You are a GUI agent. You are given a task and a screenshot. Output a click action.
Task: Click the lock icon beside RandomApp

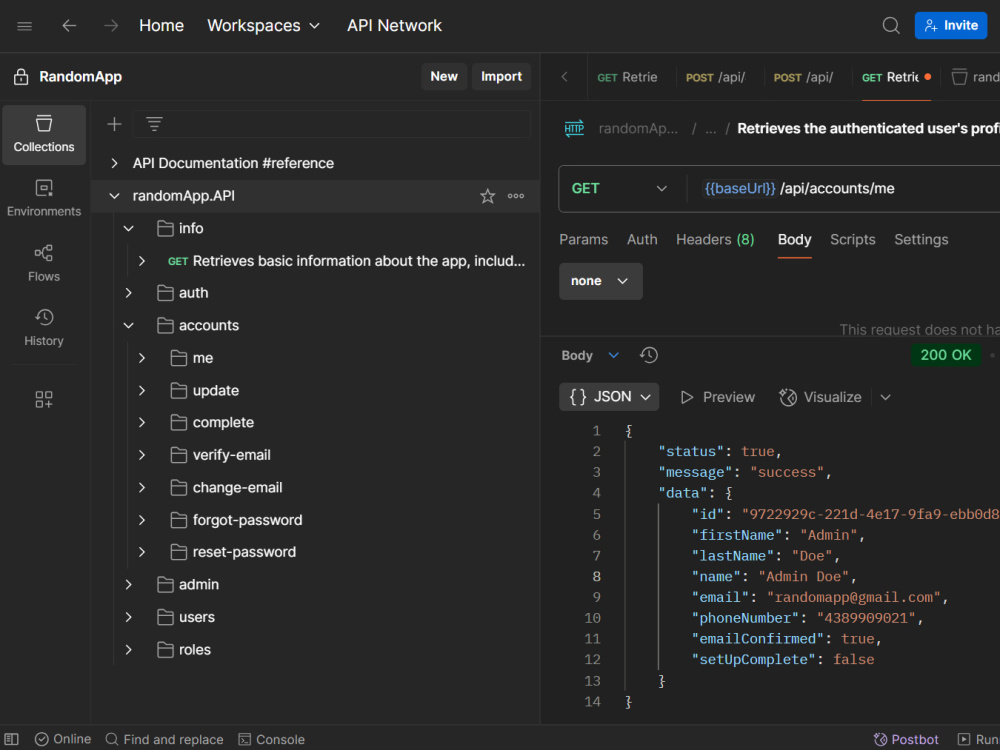[21, 77]
